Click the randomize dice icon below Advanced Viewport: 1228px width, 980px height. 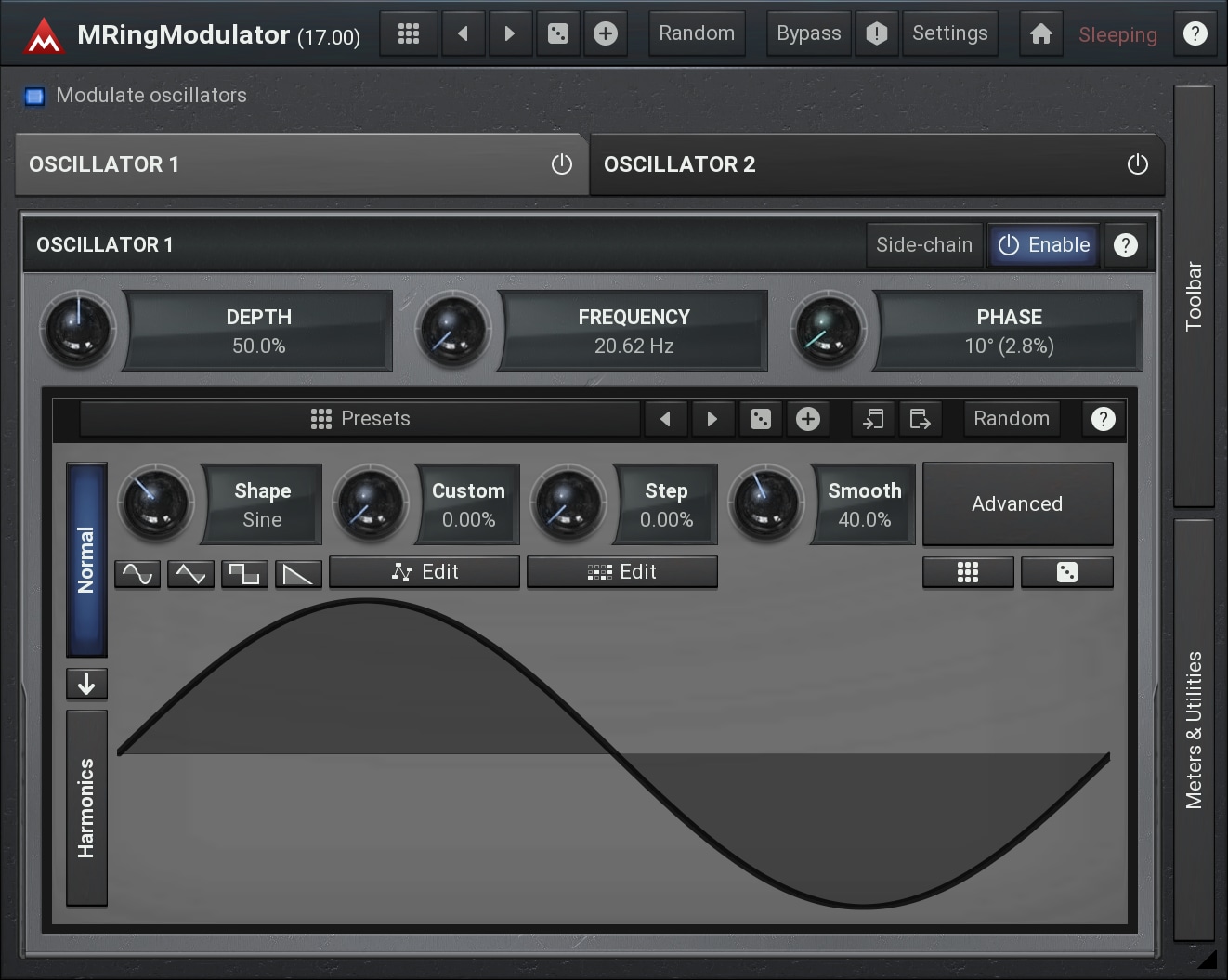1066,572
